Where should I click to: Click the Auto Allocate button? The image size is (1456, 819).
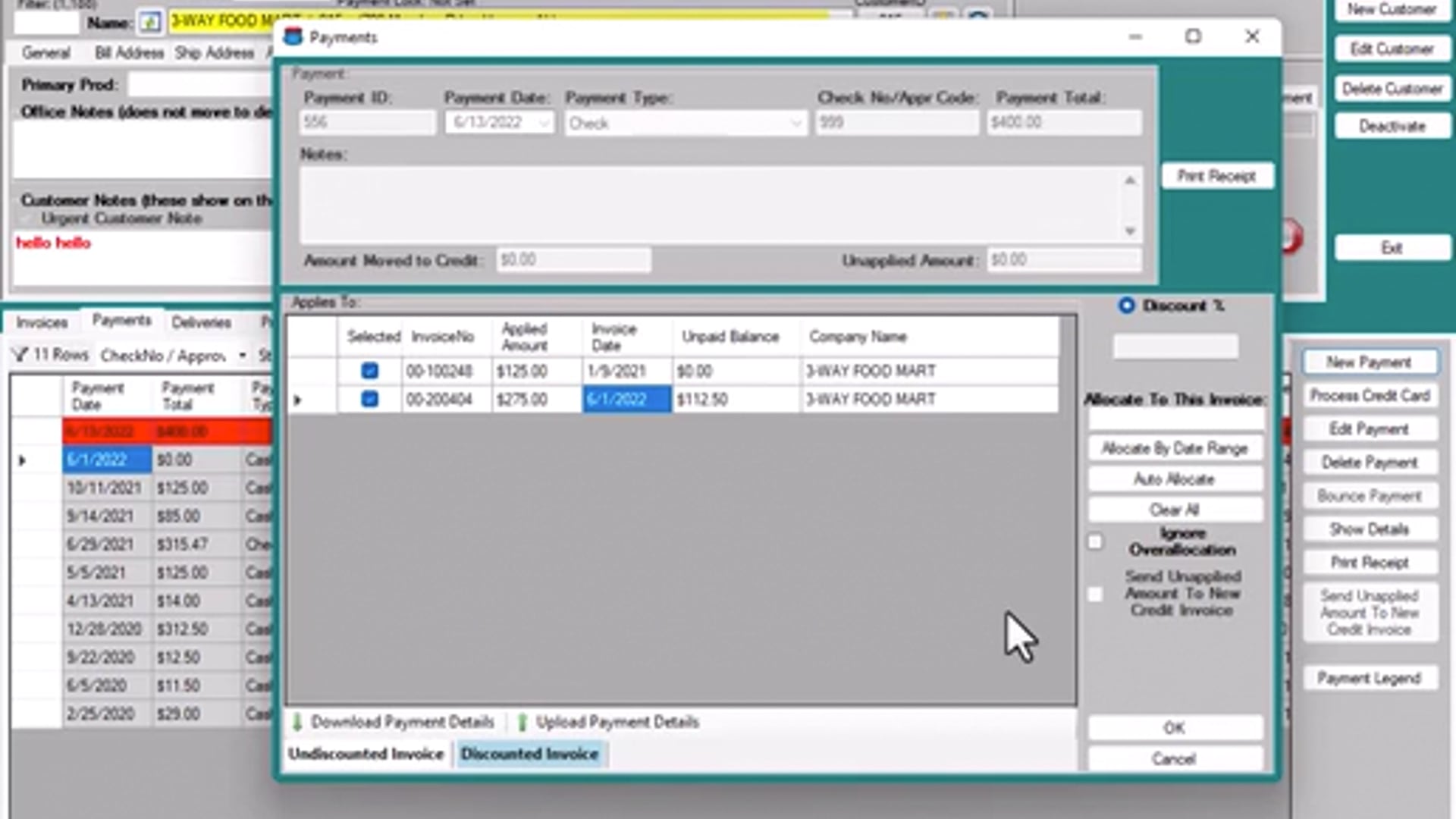[x=1175, y=479]
